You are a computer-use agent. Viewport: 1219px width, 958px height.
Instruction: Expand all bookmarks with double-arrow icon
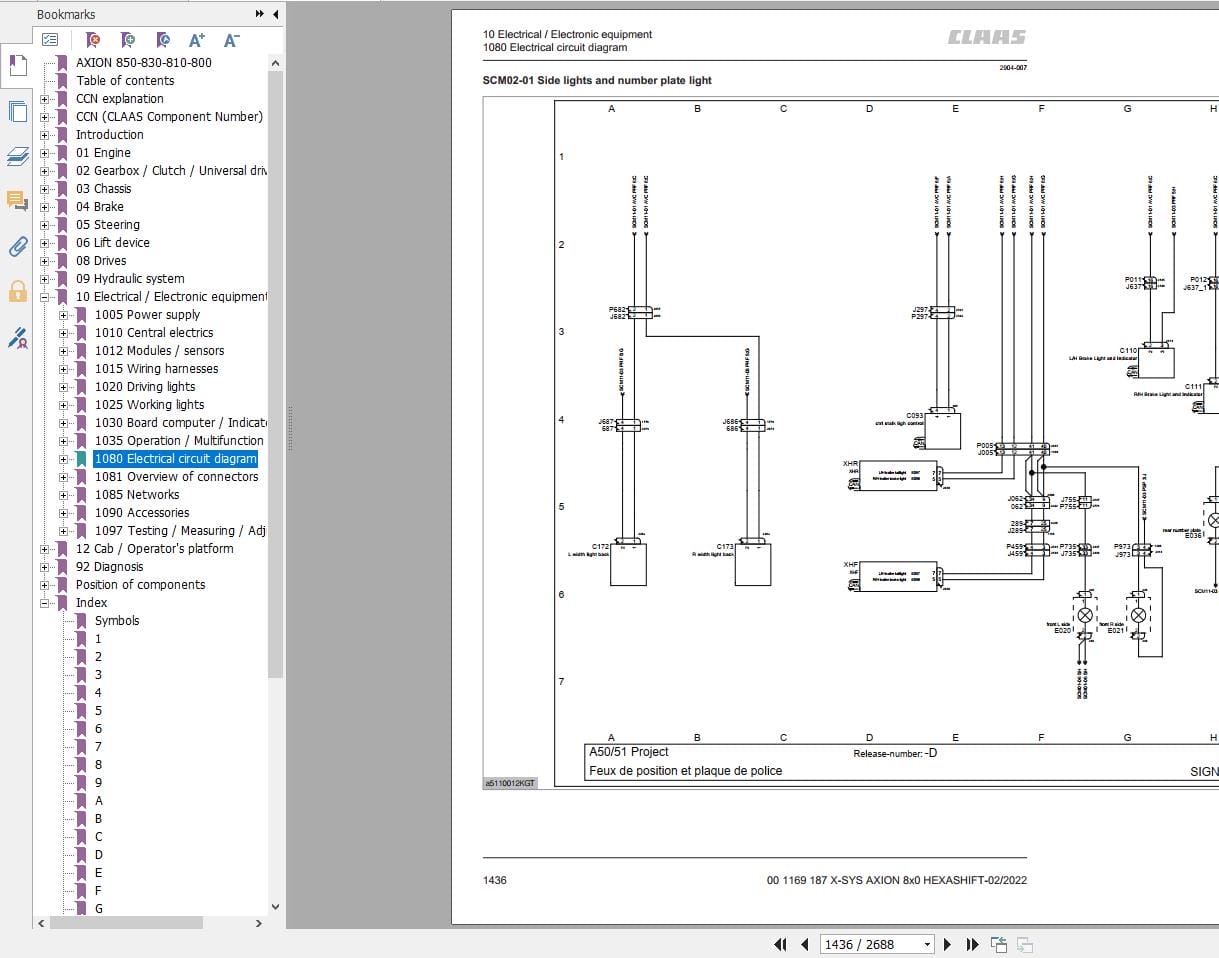click(260, 14)
